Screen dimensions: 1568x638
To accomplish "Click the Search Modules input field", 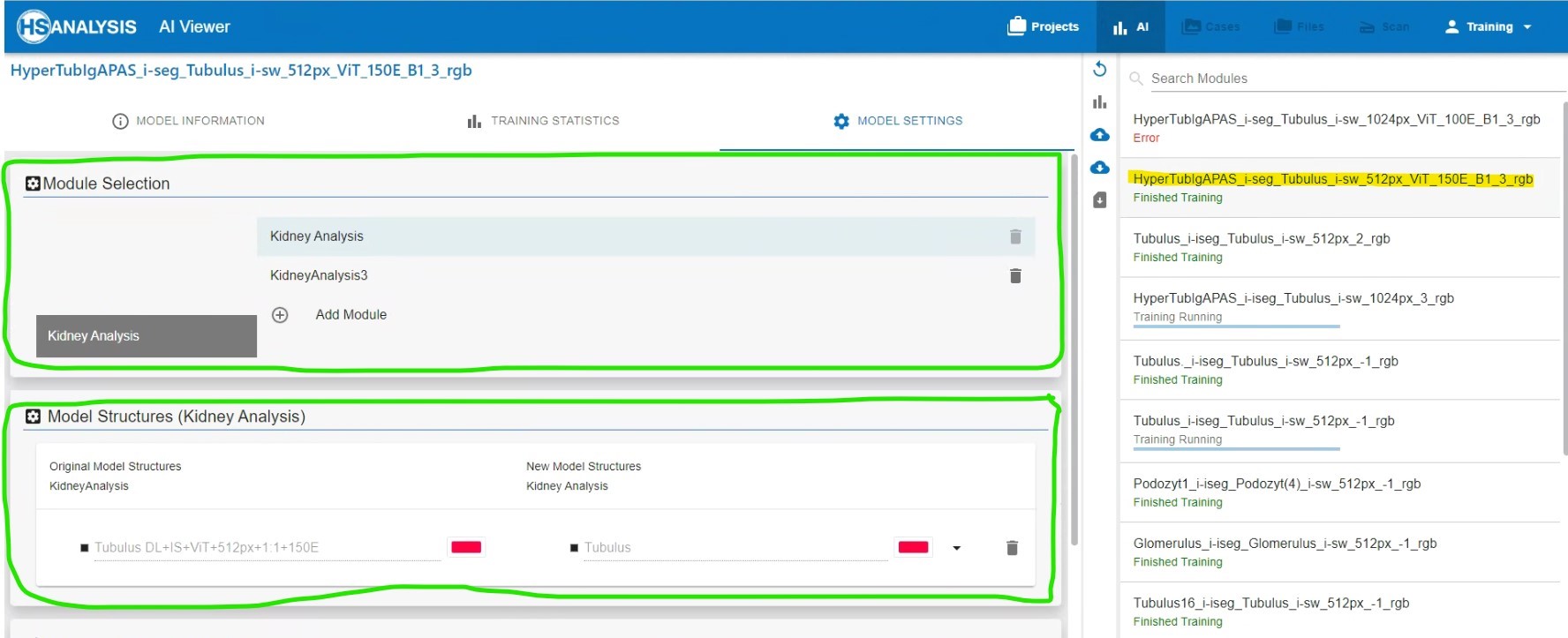I will [1351, 79].
